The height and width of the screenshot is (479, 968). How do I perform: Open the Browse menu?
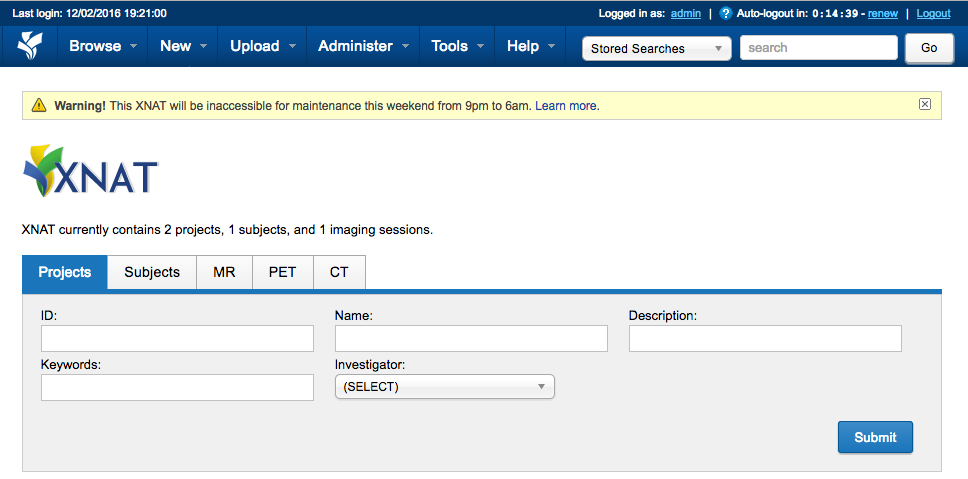(105, 46)
